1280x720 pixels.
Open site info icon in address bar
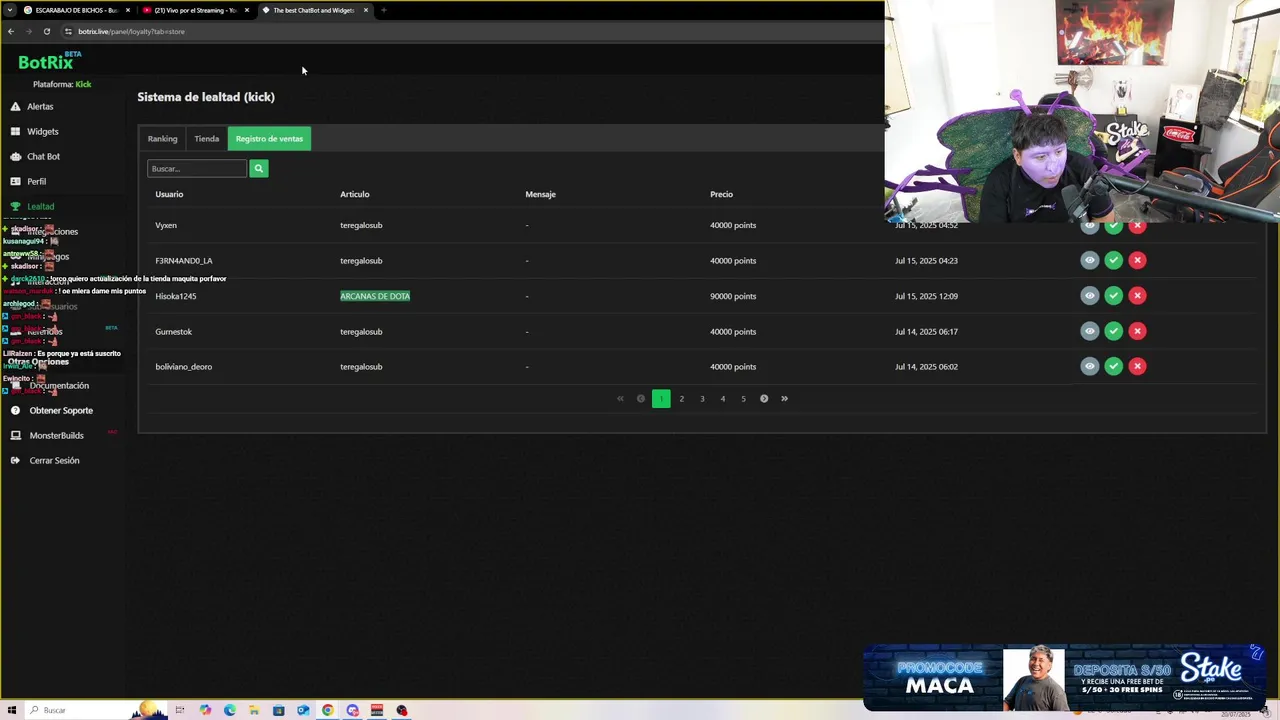pos(68,31)
